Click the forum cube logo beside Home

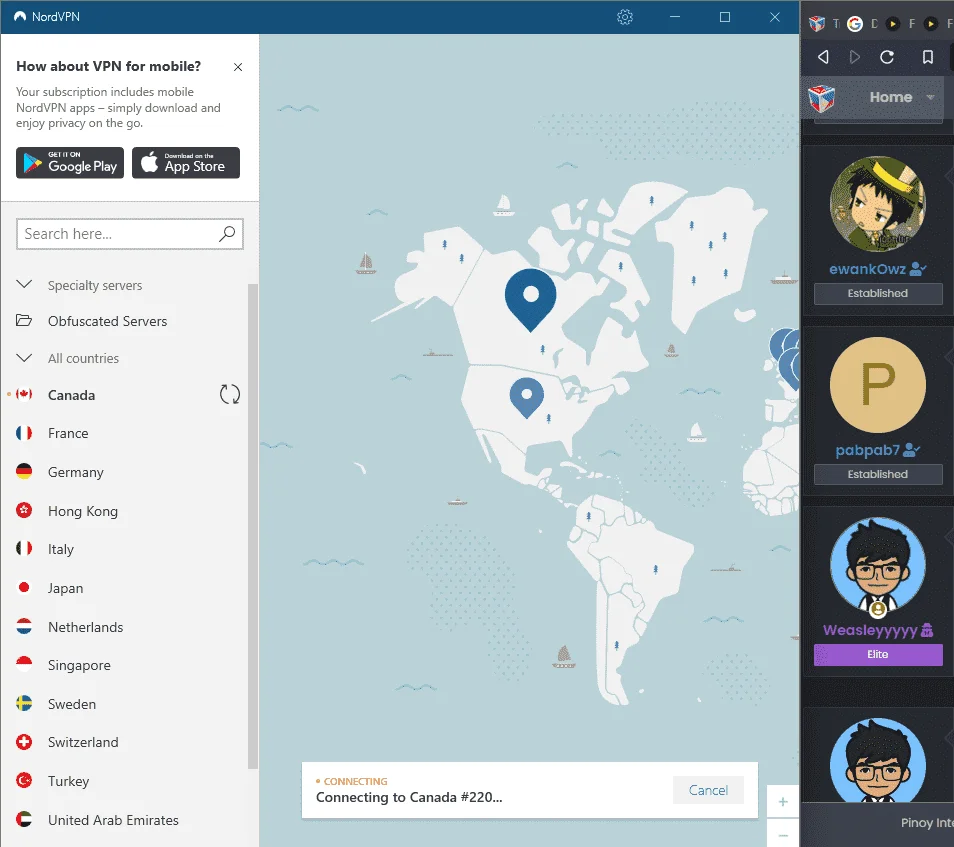(x=821, y=99)
